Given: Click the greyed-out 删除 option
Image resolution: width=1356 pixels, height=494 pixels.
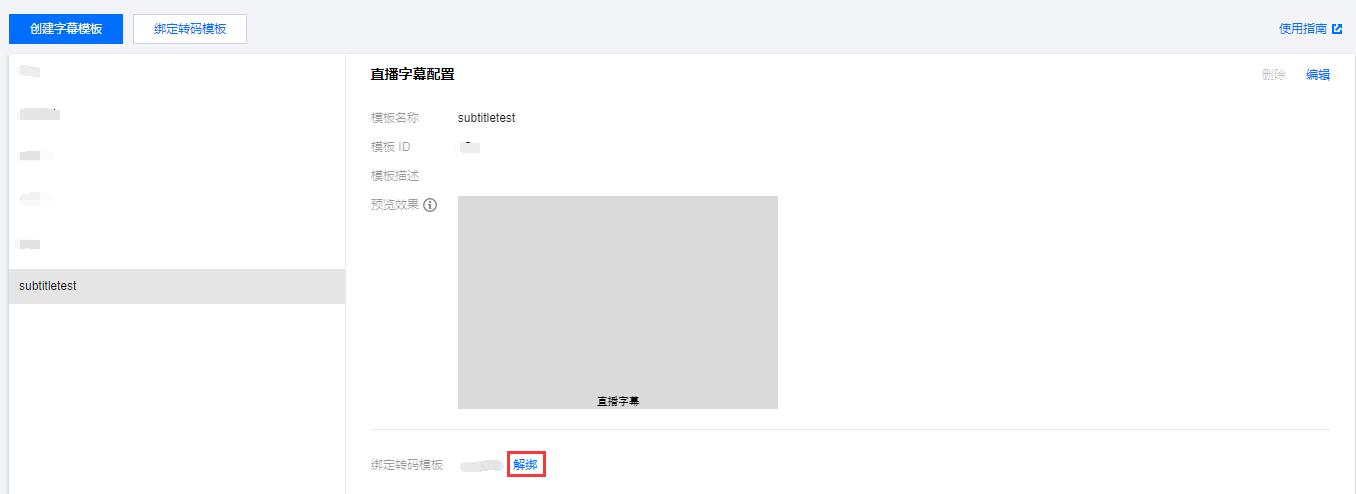Looking at the screenshot, I should click(x=1274, y=75).
